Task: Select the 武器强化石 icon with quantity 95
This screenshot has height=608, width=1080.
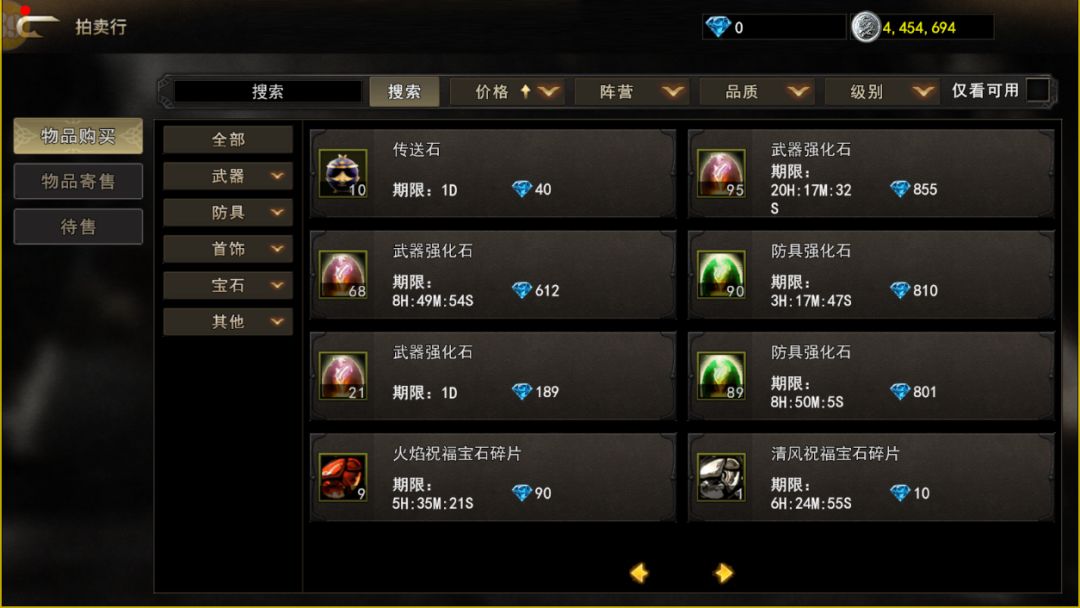Action: [x=721, y=173]
